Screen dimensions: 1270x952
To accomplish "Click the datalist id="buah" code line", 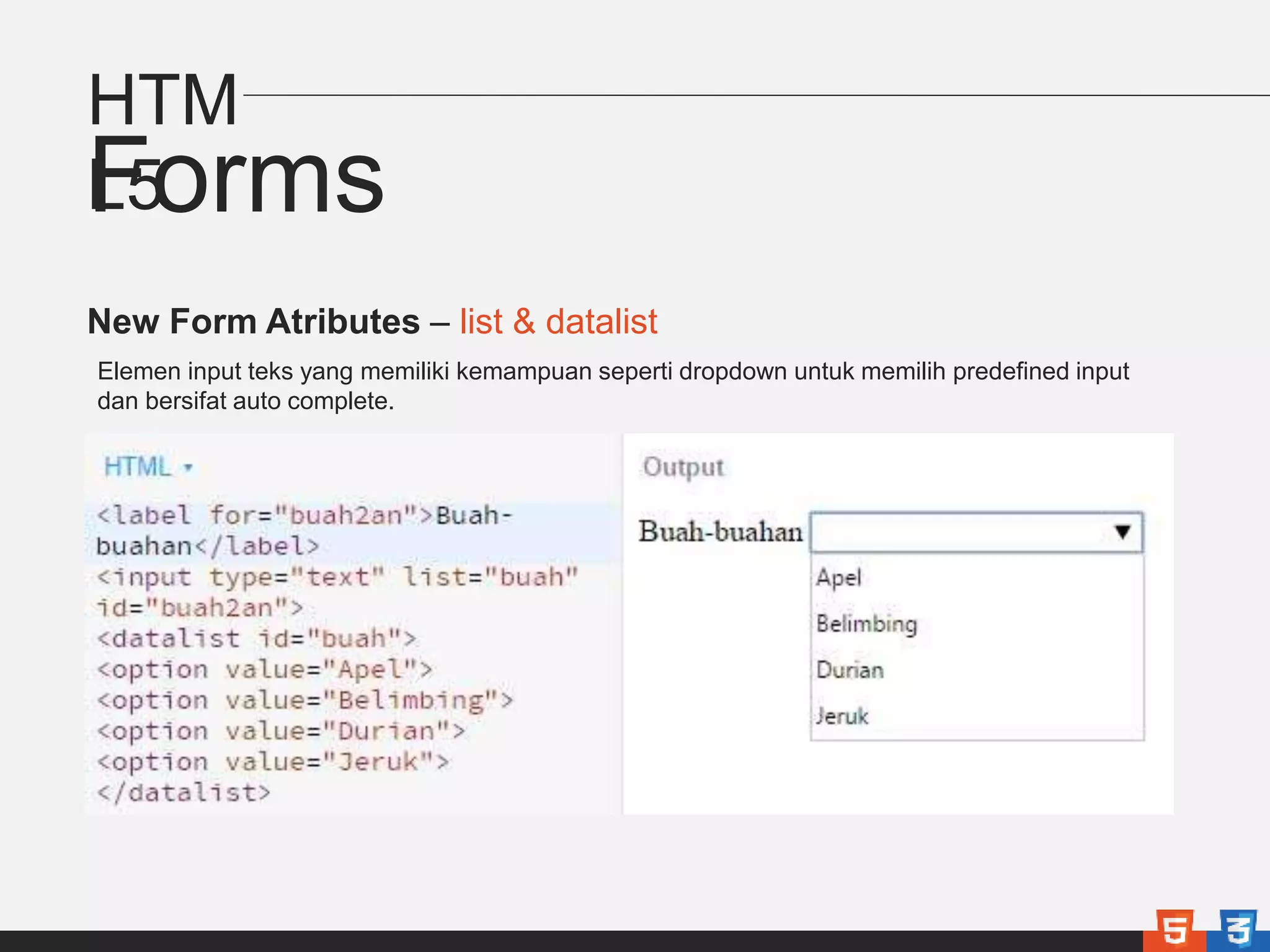I will point(257,638).
